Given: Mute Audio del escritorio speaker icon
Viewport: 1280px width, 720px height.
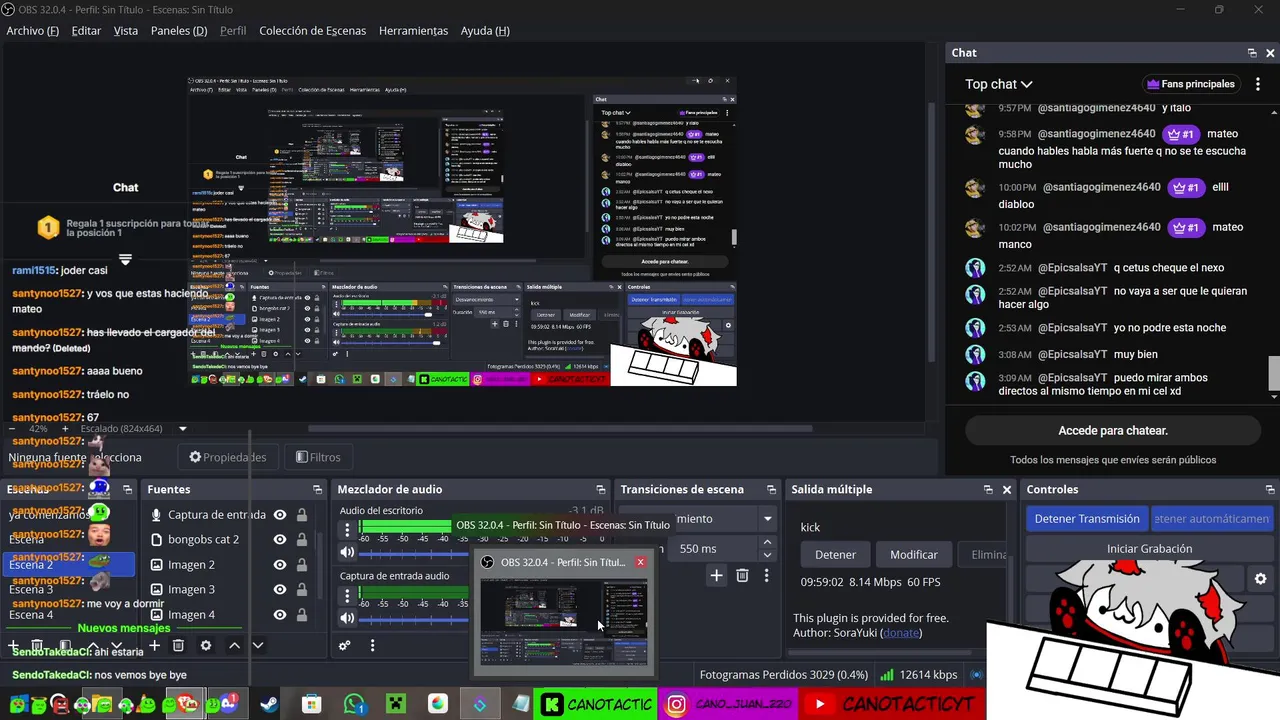Looking at the screenshot, I should click(347, 552).
